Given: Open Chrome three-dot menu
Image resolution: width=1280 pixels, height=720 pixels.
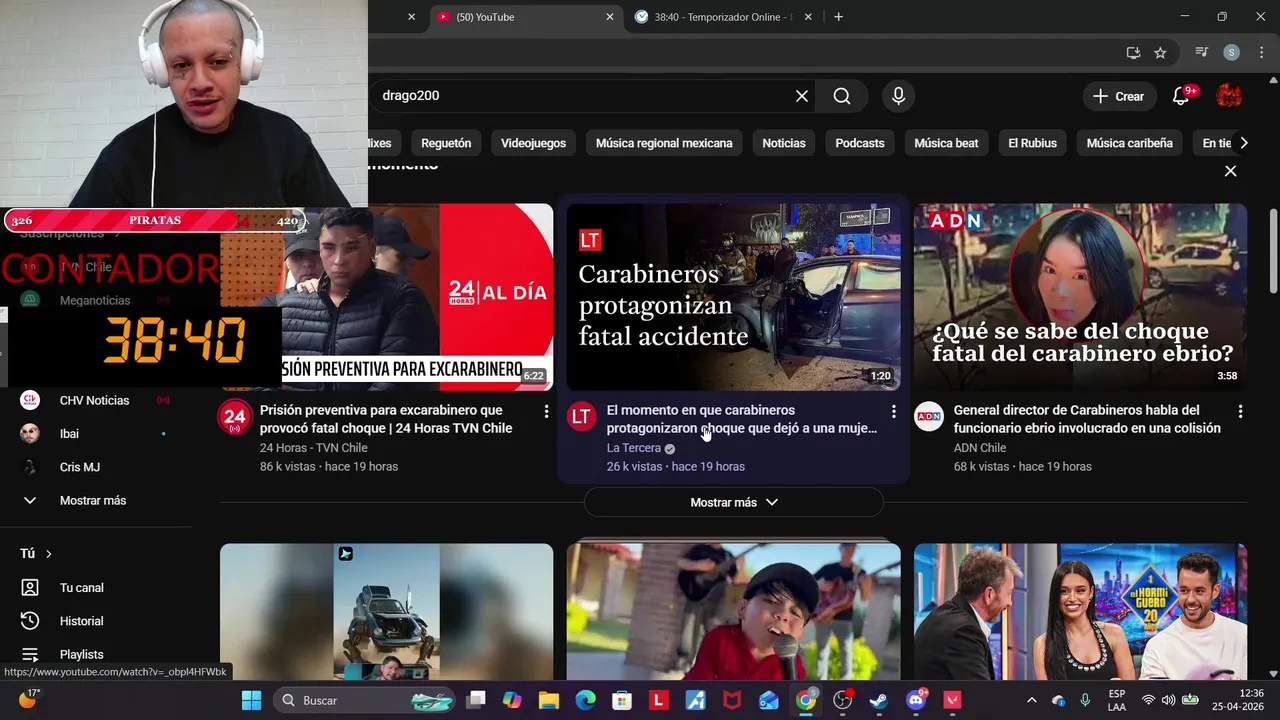Looking at the screenshot, I should coord(1260,53).
